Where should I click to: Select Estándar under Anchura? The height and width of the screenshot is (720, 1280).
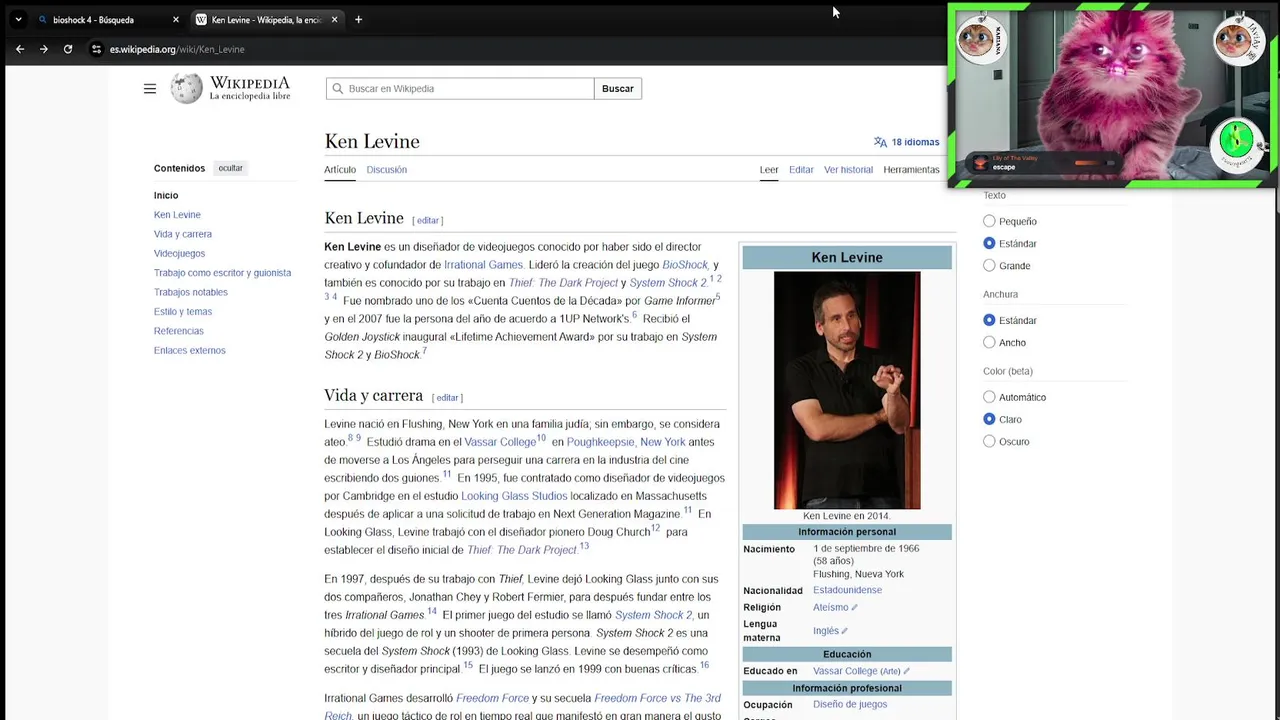pyautogui.click(x=989, y=320)
